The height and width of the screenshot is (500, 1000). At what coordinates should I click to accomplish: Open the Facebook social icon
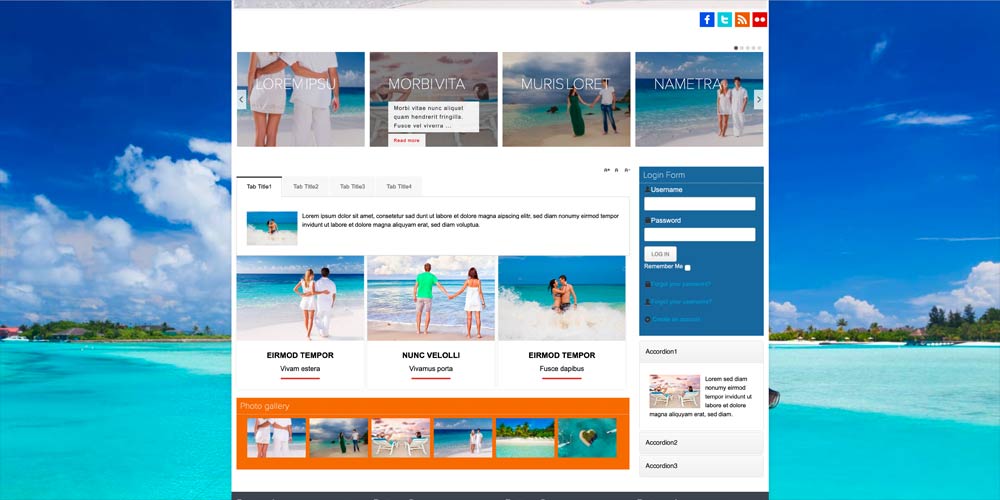707,20
